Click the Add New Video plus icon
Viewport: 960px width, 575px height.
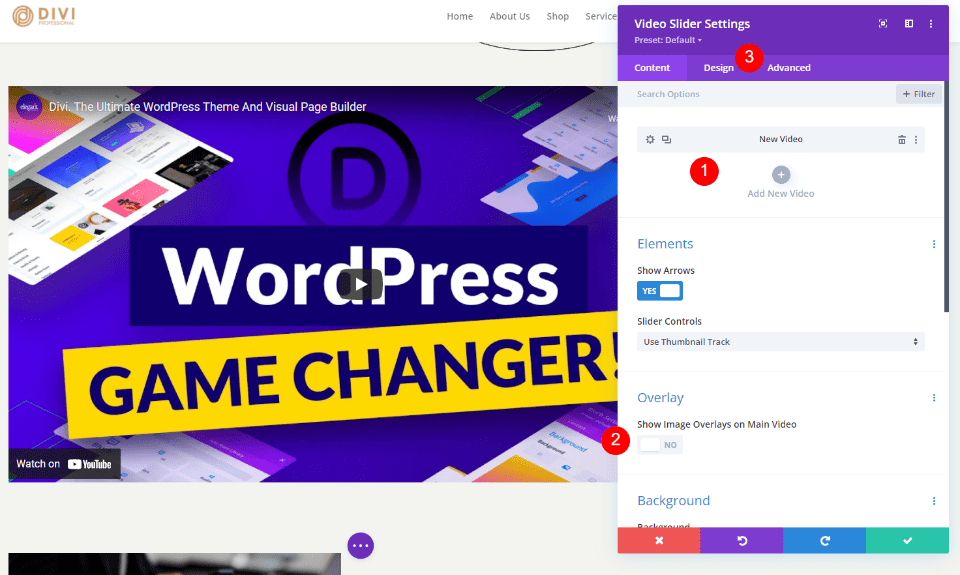pyautogui.click(x=781, y=175)
